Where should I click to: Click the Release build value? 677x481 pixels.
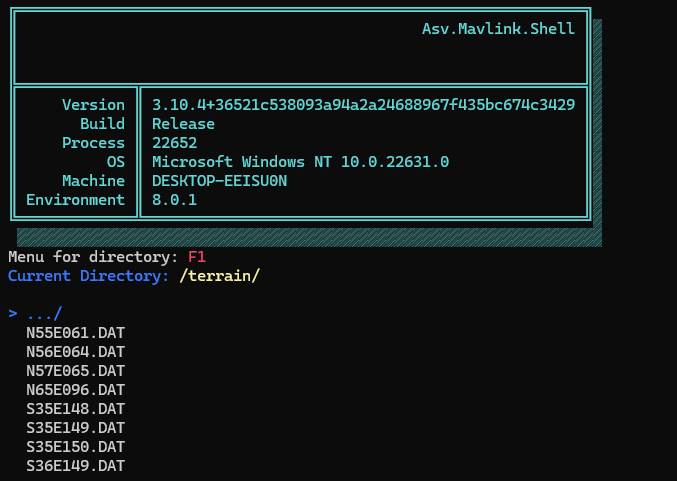tap(183, 124)
